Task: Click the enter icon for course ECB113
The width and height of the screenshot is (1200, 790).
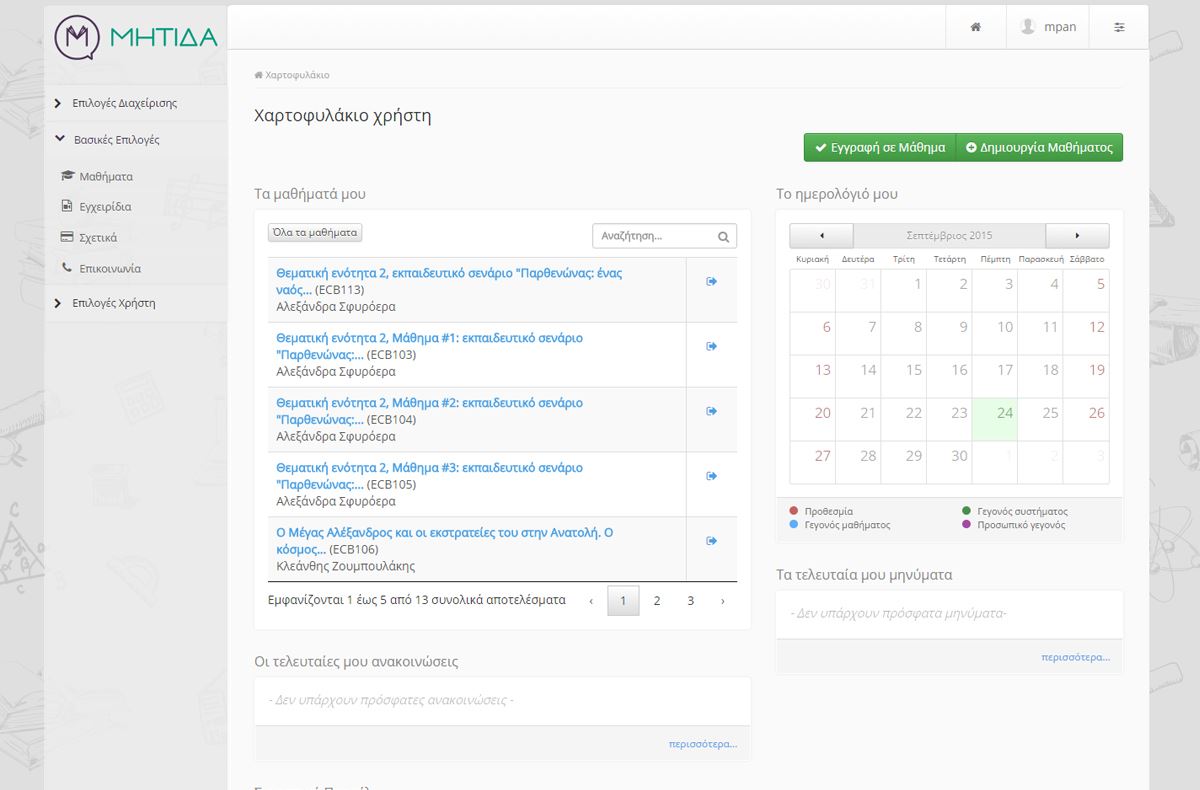Action: click(712, 282)
